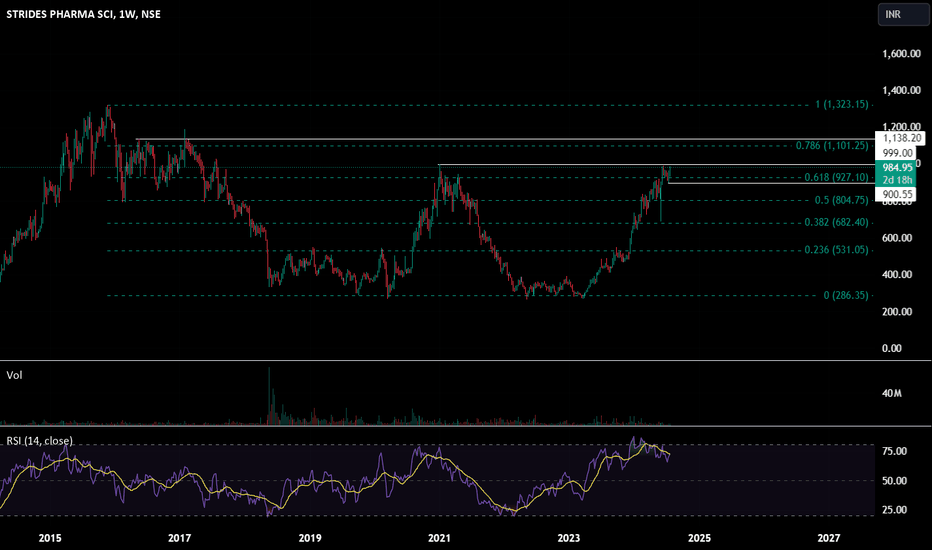
Task: Click the 40M volume axis label
Action: click(892, 394)
